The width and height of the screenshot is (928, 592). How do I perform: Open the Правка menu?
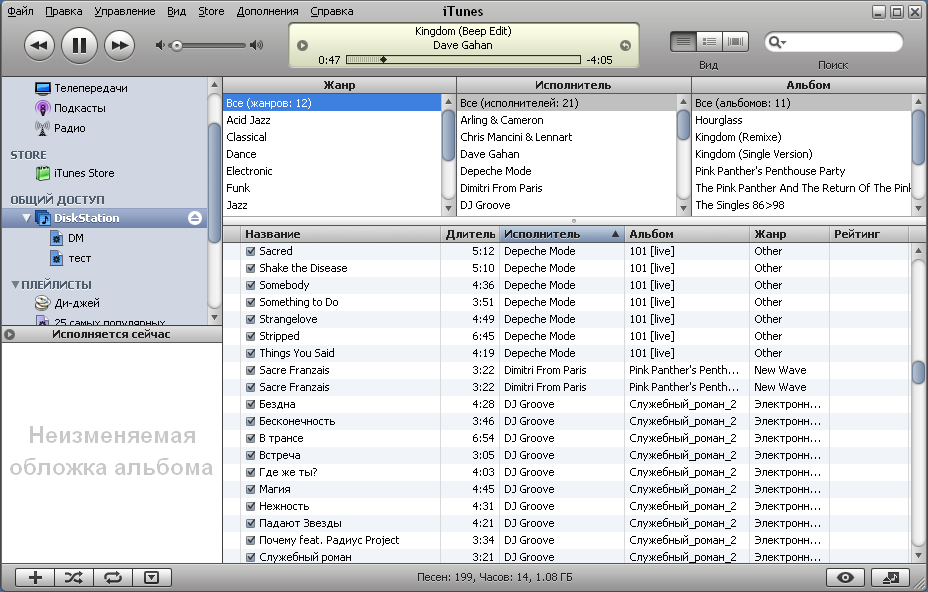(x=63, y=11)
